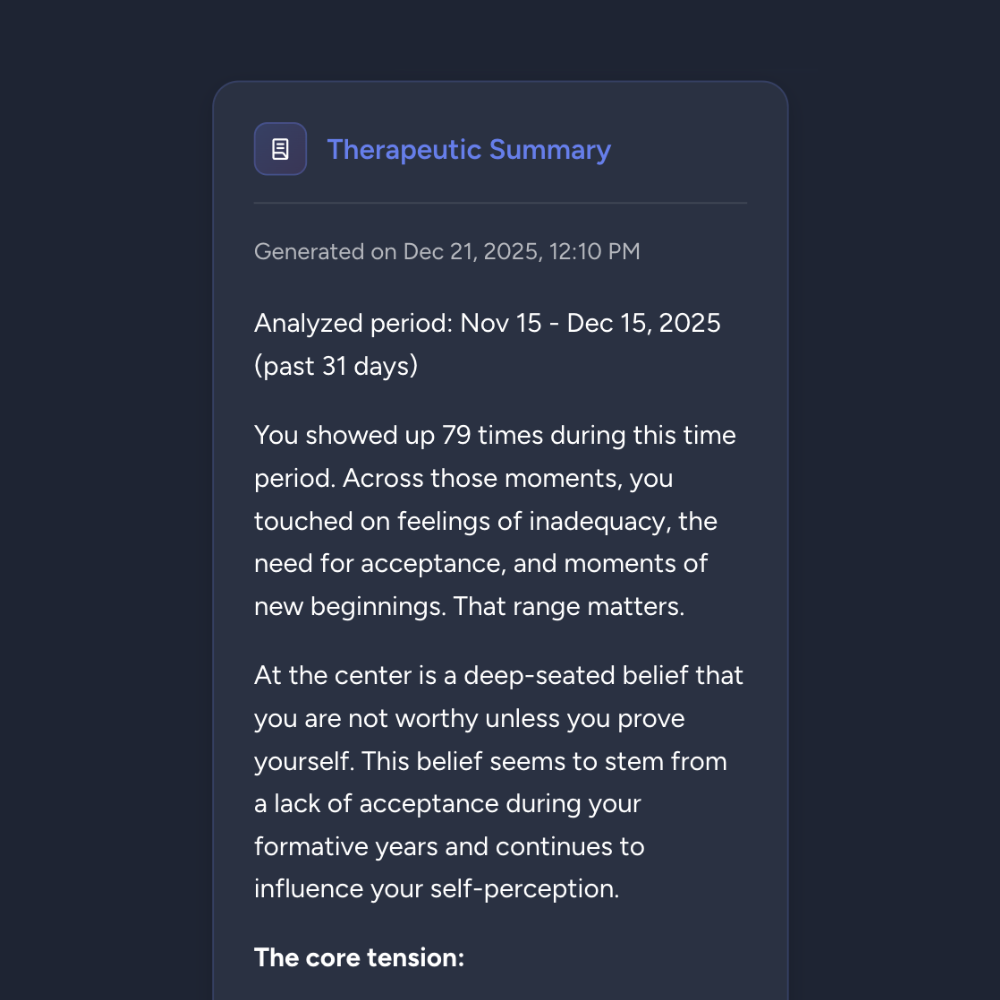The height and width of the screenshot is (1000, 1000).
Task: Click the words 'new beginnings'
Action: pyautogui.click(x=349, y=607)
